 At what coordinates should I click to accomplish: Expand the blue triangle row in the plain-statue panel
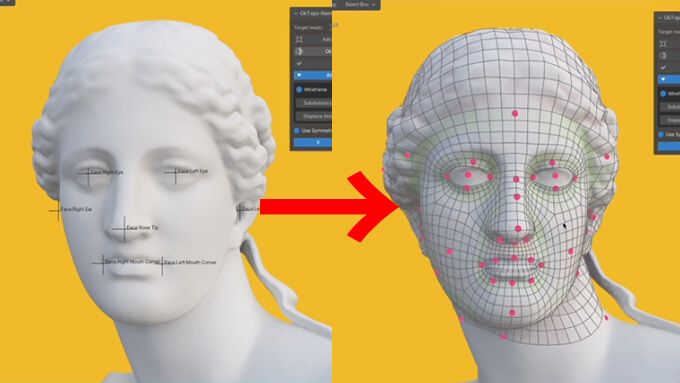[313, 75]
